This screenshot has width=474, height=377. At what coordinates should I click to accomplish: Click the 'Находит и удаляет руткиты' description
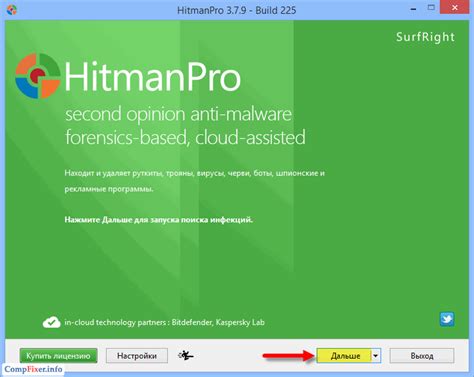coord(194,181)
